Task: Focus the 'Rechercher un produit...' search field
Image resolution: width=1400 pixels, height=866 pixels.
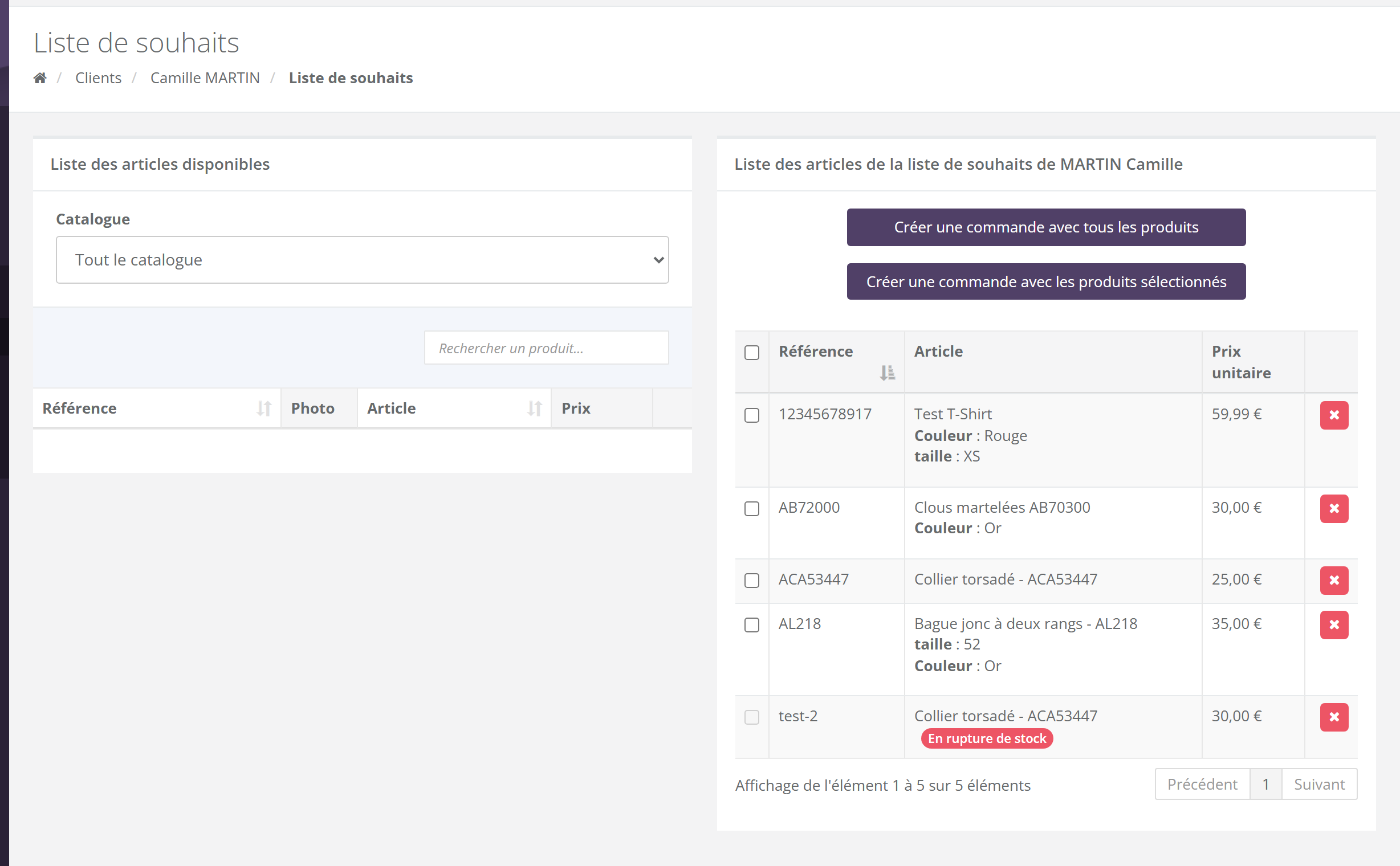Action: pyautogui.click(x=546, y=348)
